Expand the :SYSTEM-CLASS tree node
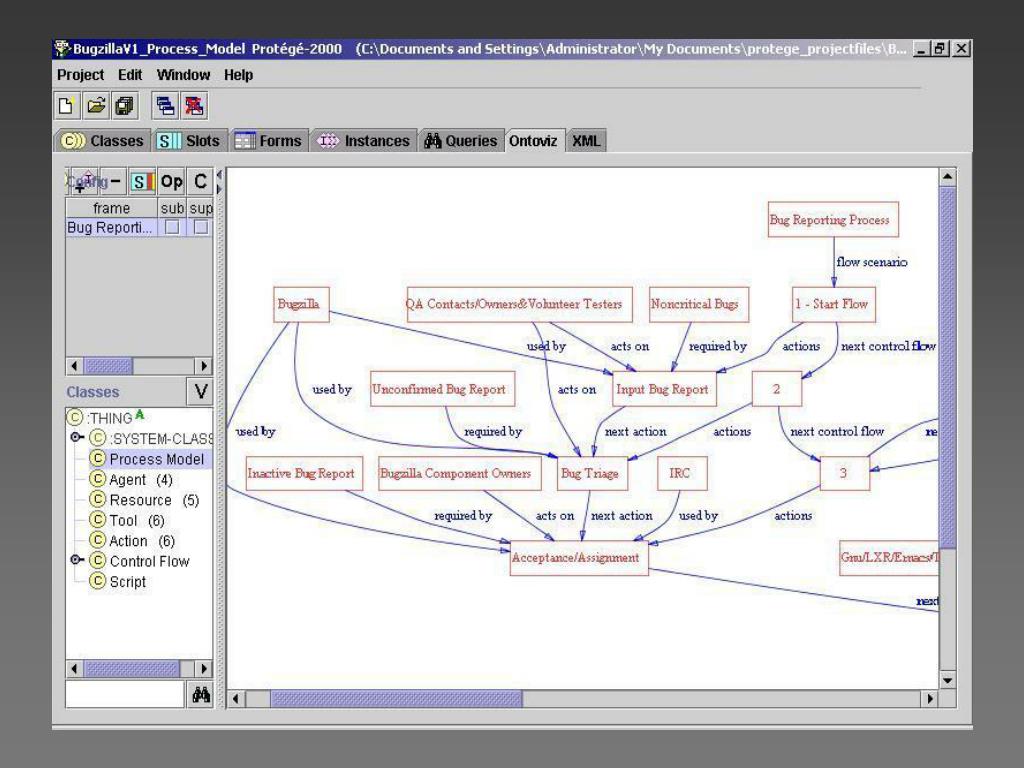 [76, 438]
